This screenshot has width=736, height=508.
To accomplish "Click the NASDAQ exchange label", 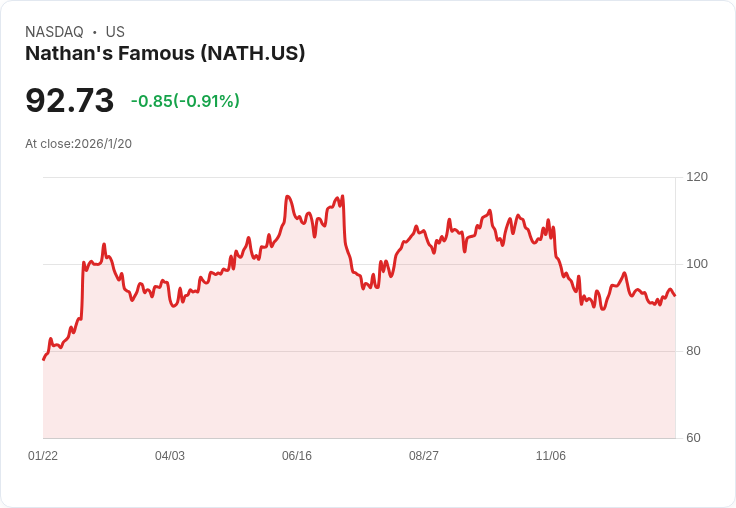I will click(54, 32).
